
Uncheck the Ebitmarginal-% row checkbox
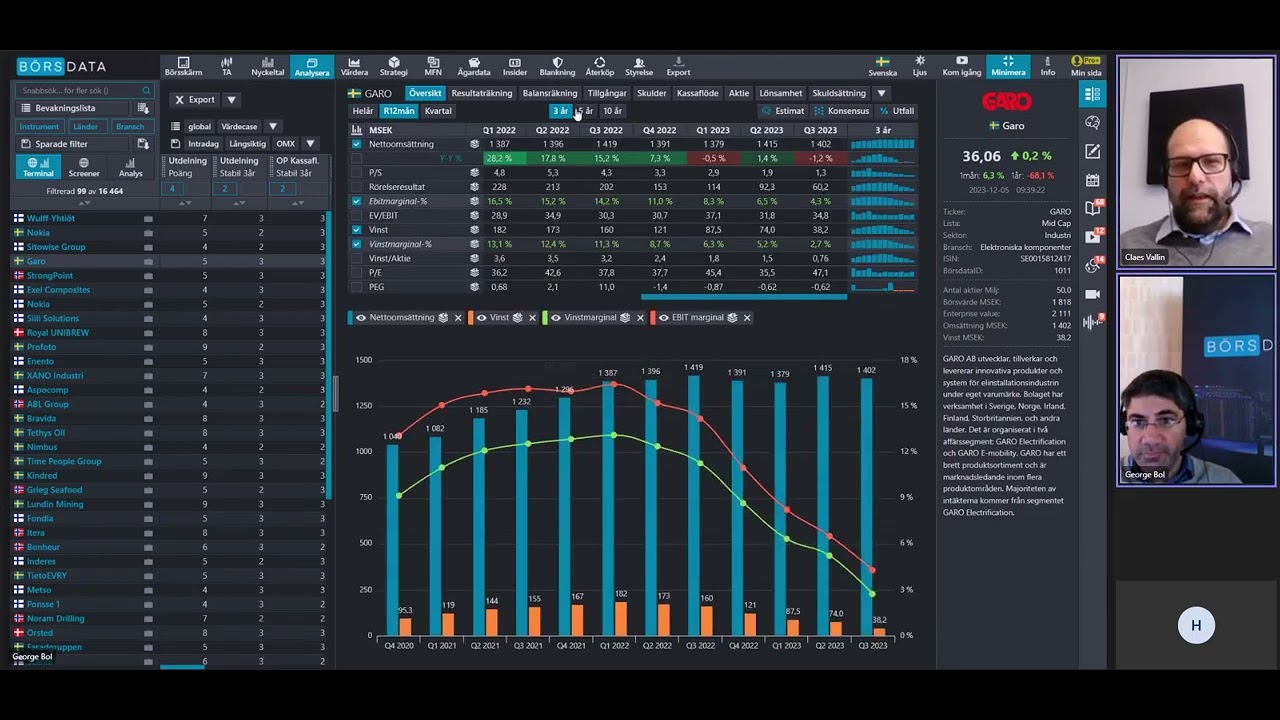356,201
